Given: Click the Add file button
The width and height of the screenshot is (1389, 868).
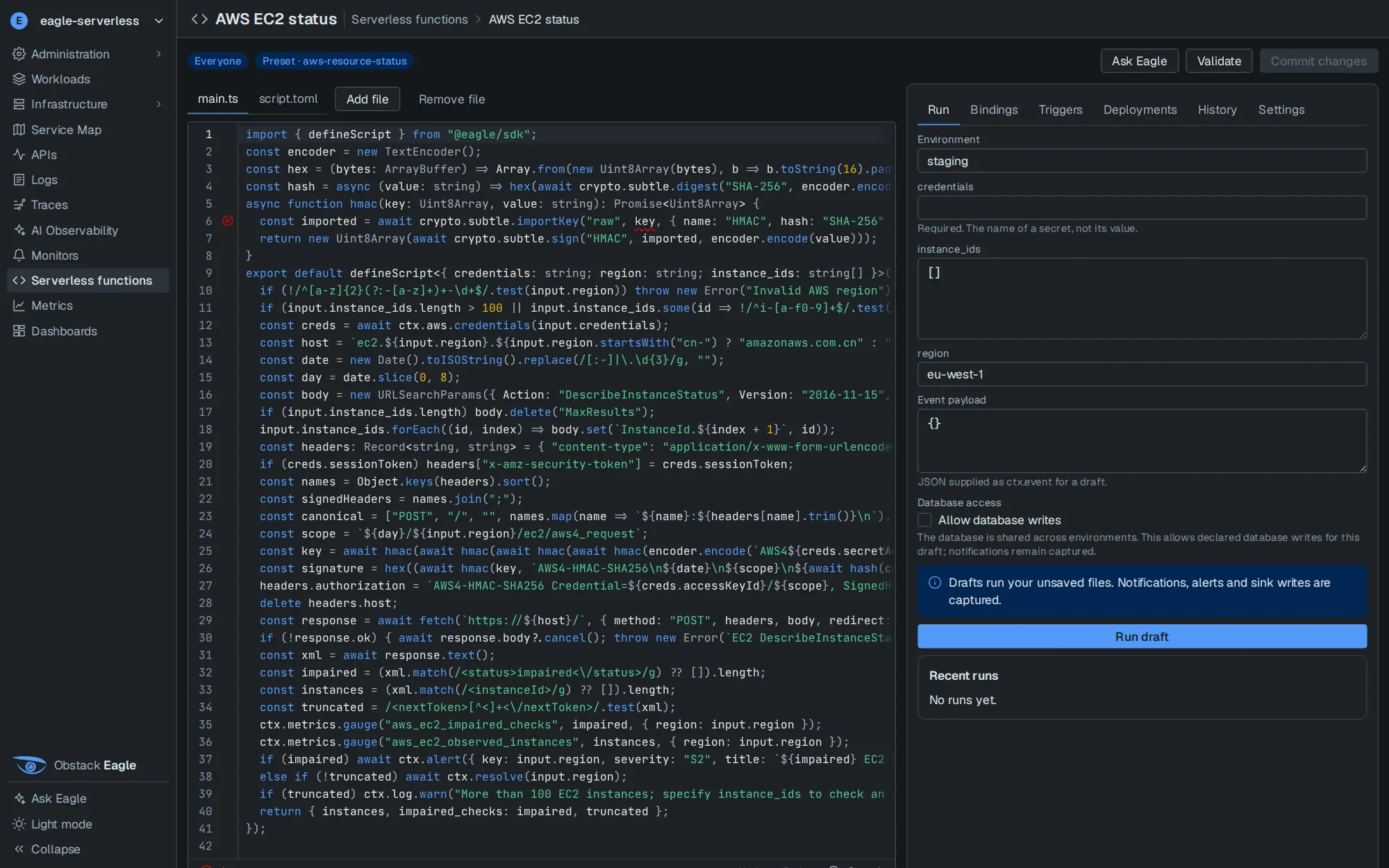Looking at the screenshot, I should [x=367, y=99].
